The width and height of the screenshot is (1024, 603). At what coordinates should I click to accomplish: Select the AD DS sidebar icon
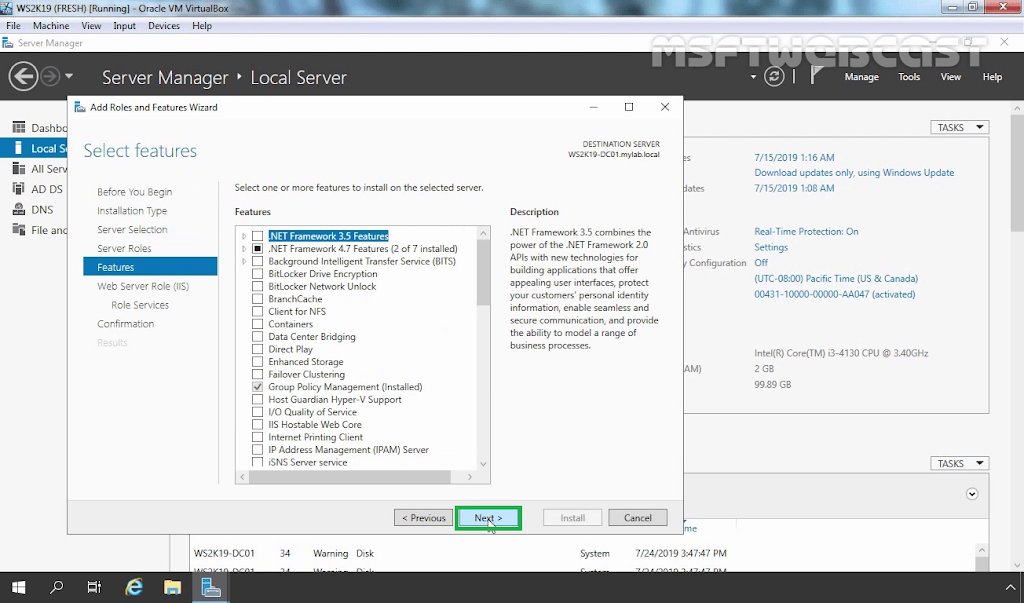pyautogui.click(x=19, y=189)
